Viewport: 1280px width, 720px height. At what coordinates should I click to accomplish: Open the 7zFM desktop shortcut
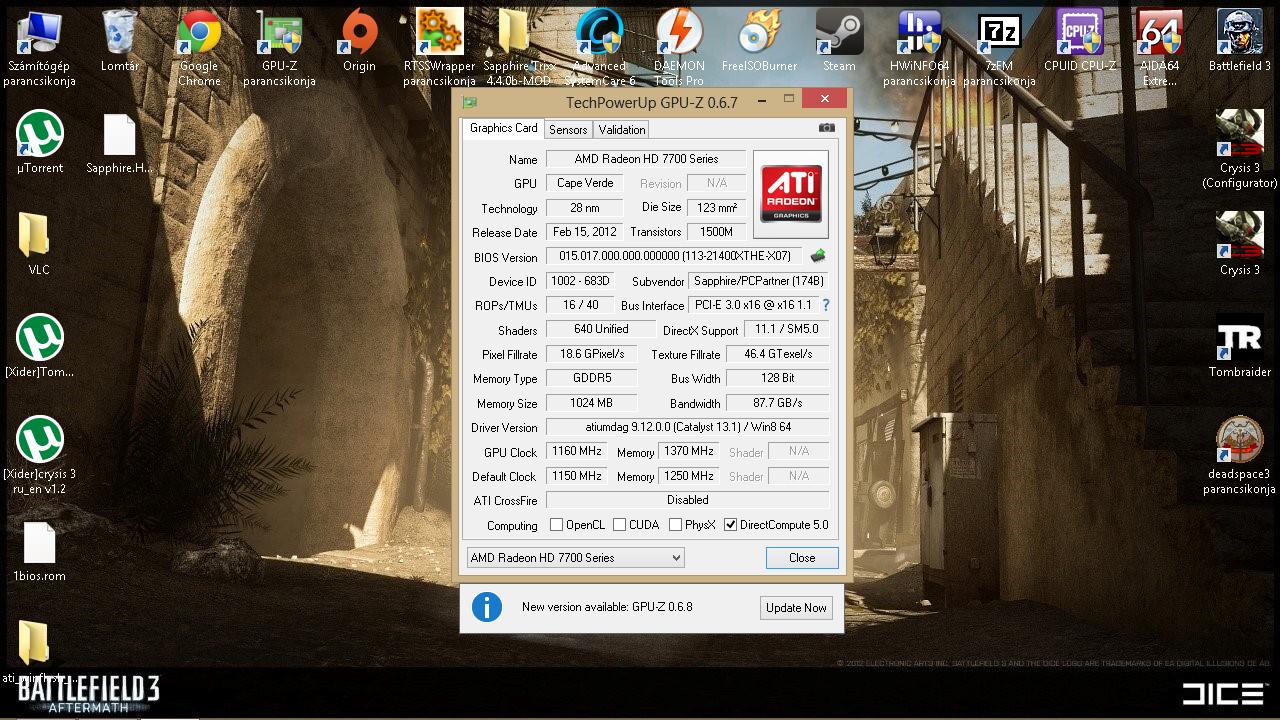coord(999,47)
